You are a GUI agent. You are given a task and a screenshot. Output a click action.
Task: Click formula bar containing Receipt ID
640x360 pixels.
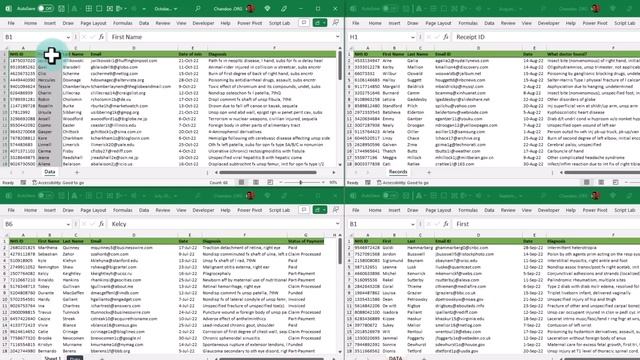coord(546,37)
